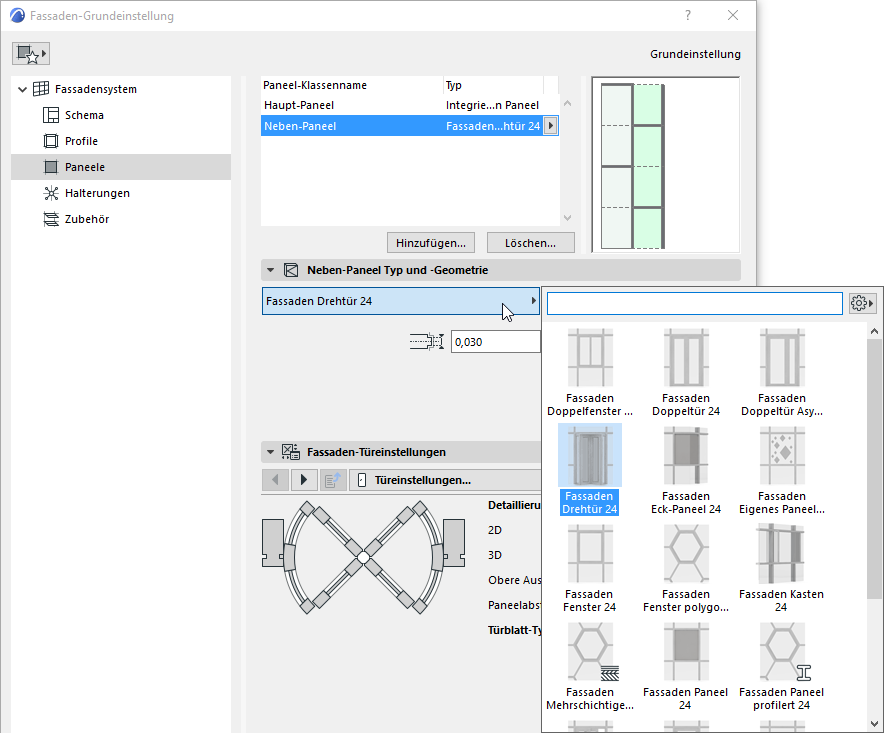Click the next page arrow button
This screenshot has width=884, height=733.
tap(304, 480)
